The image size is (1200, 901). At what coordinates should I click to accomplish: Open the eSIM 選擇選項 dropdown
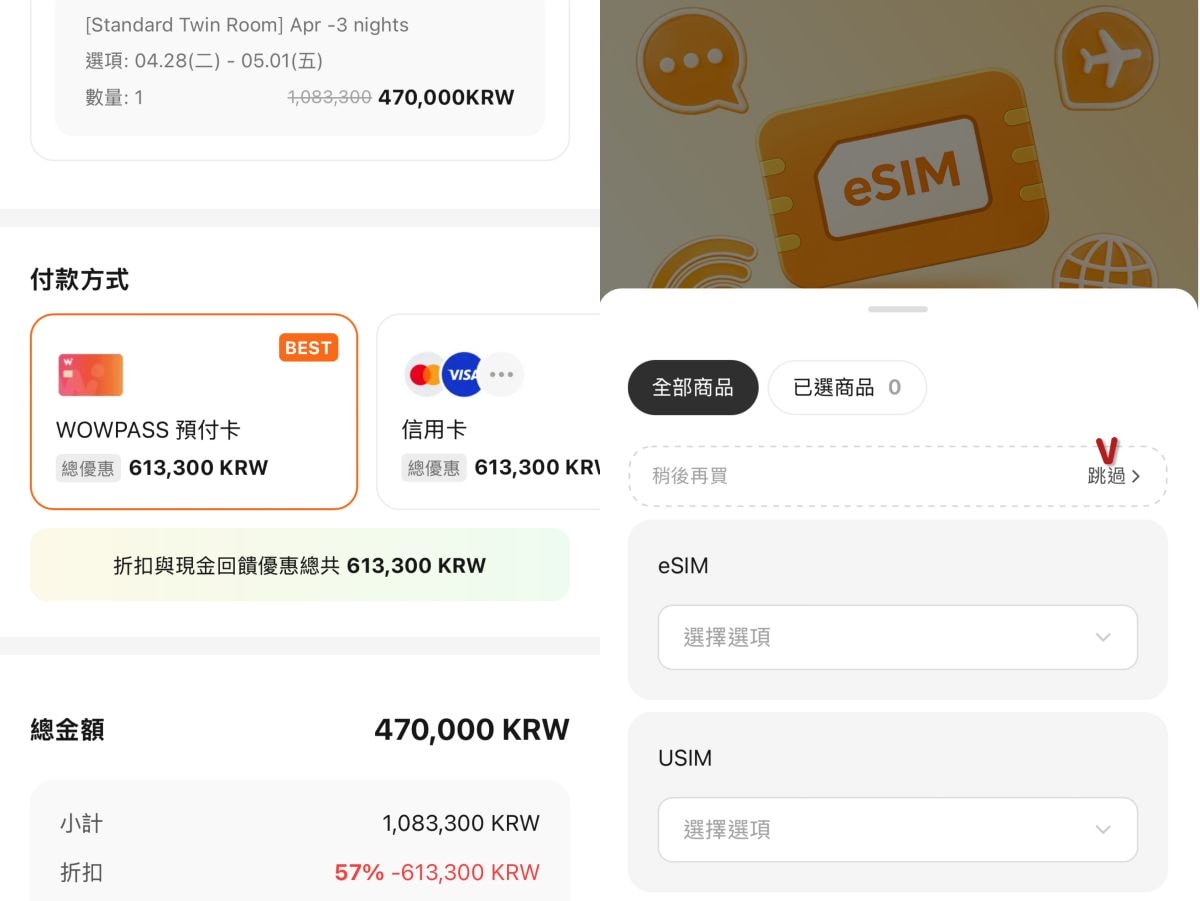898,637
